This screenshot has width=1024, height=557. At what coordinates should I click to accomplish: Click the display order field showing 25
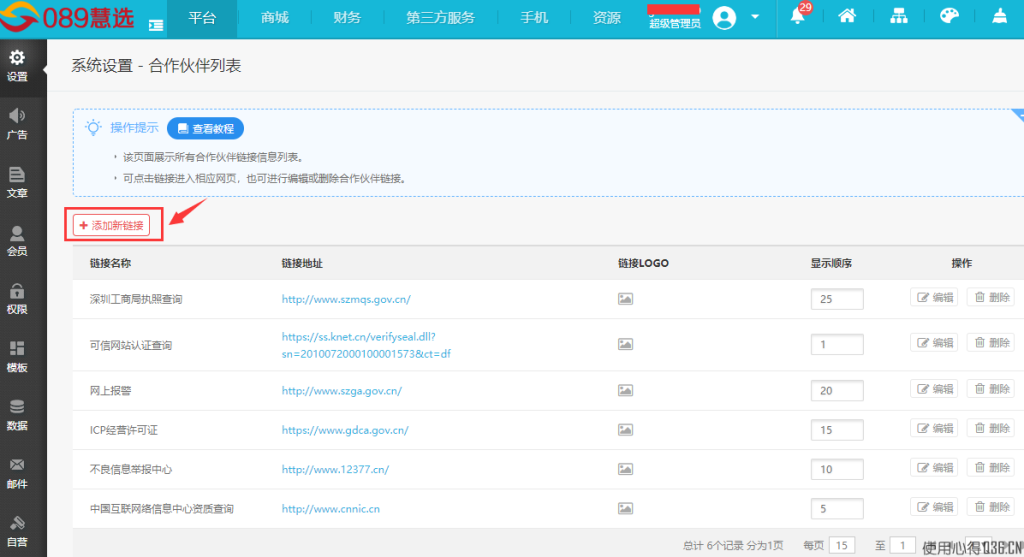coord(837,299)
